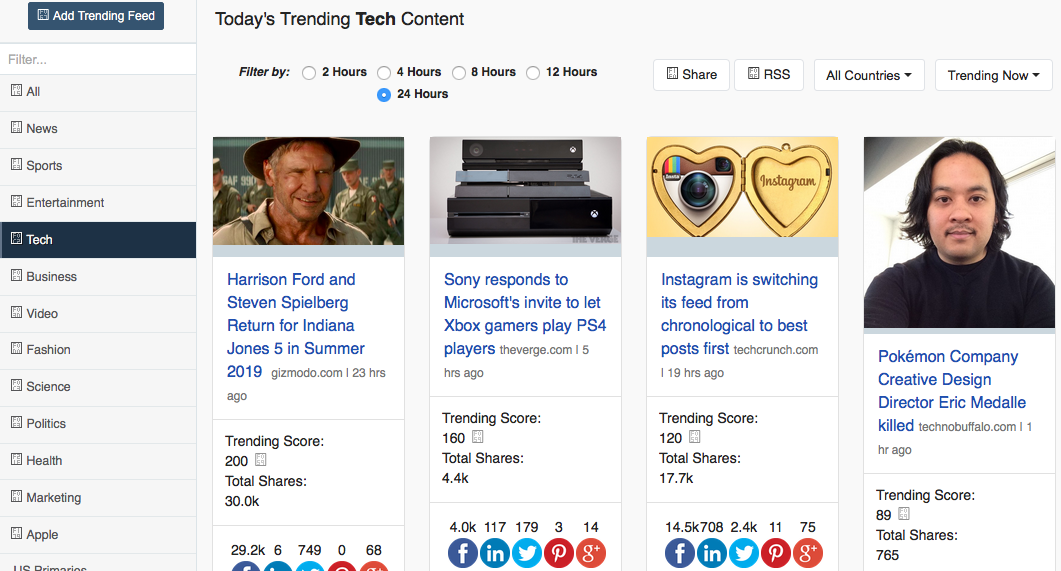Click 'techcrunch.com' source text

tap(775, 350)
